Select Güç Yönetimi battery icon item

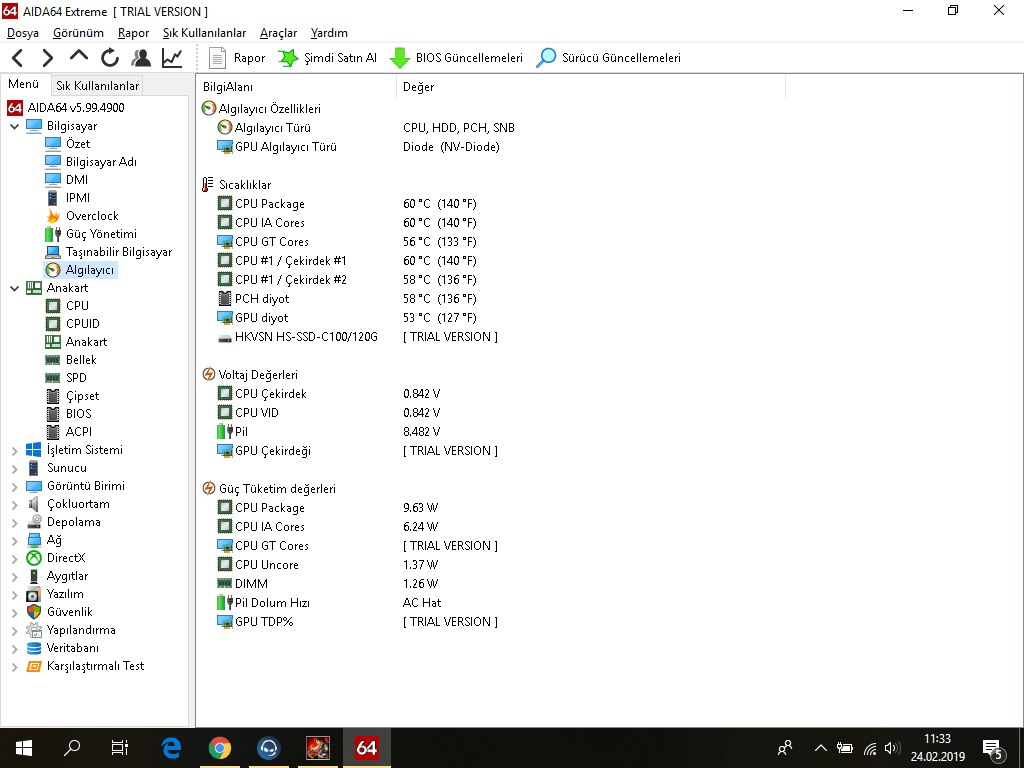click(53, 234)
